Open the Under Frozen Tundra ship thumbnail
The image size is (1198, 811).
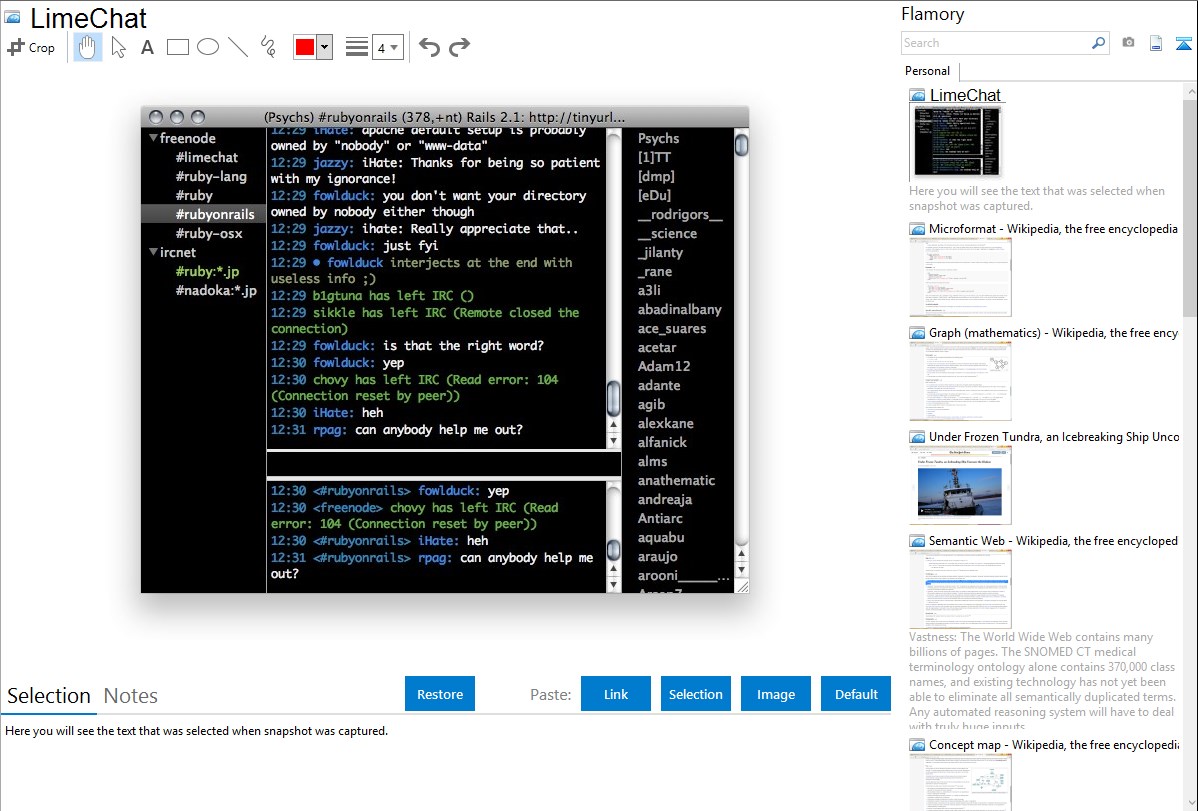pos(960,485)
